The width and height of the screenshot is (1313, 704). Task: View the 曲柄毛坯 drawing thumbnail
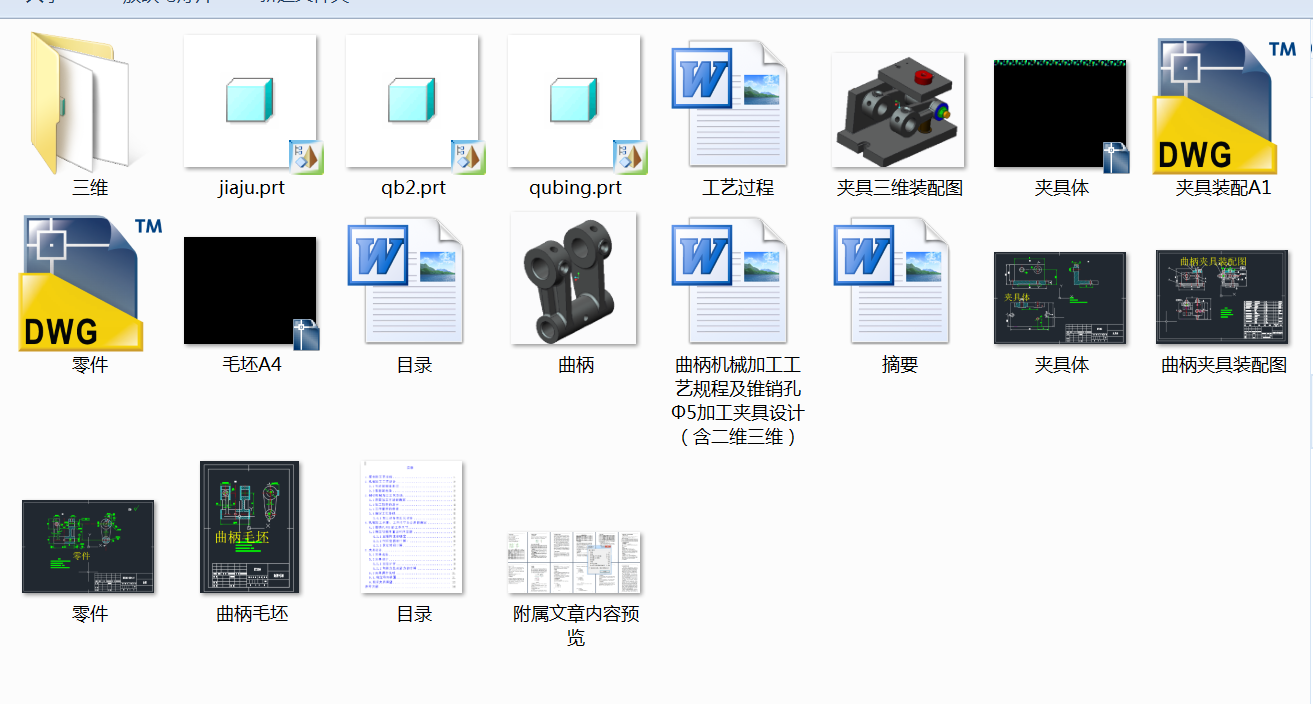coord(249,527)
